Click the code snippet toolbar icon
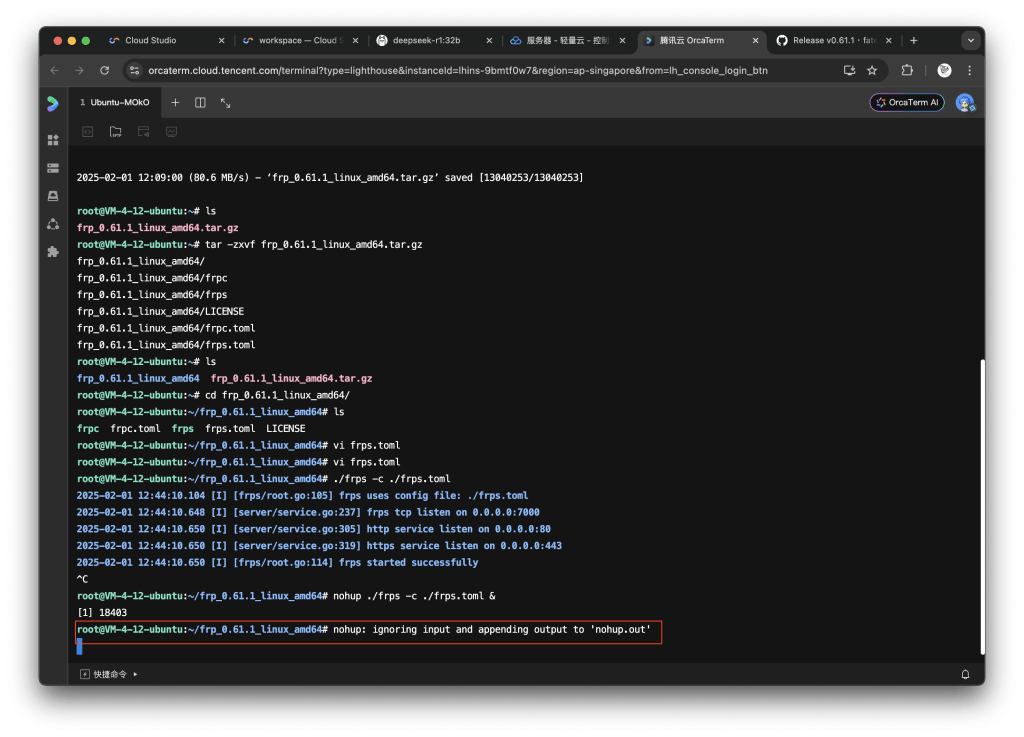Viewport: 1024px width, 737px height. point(88,132)
